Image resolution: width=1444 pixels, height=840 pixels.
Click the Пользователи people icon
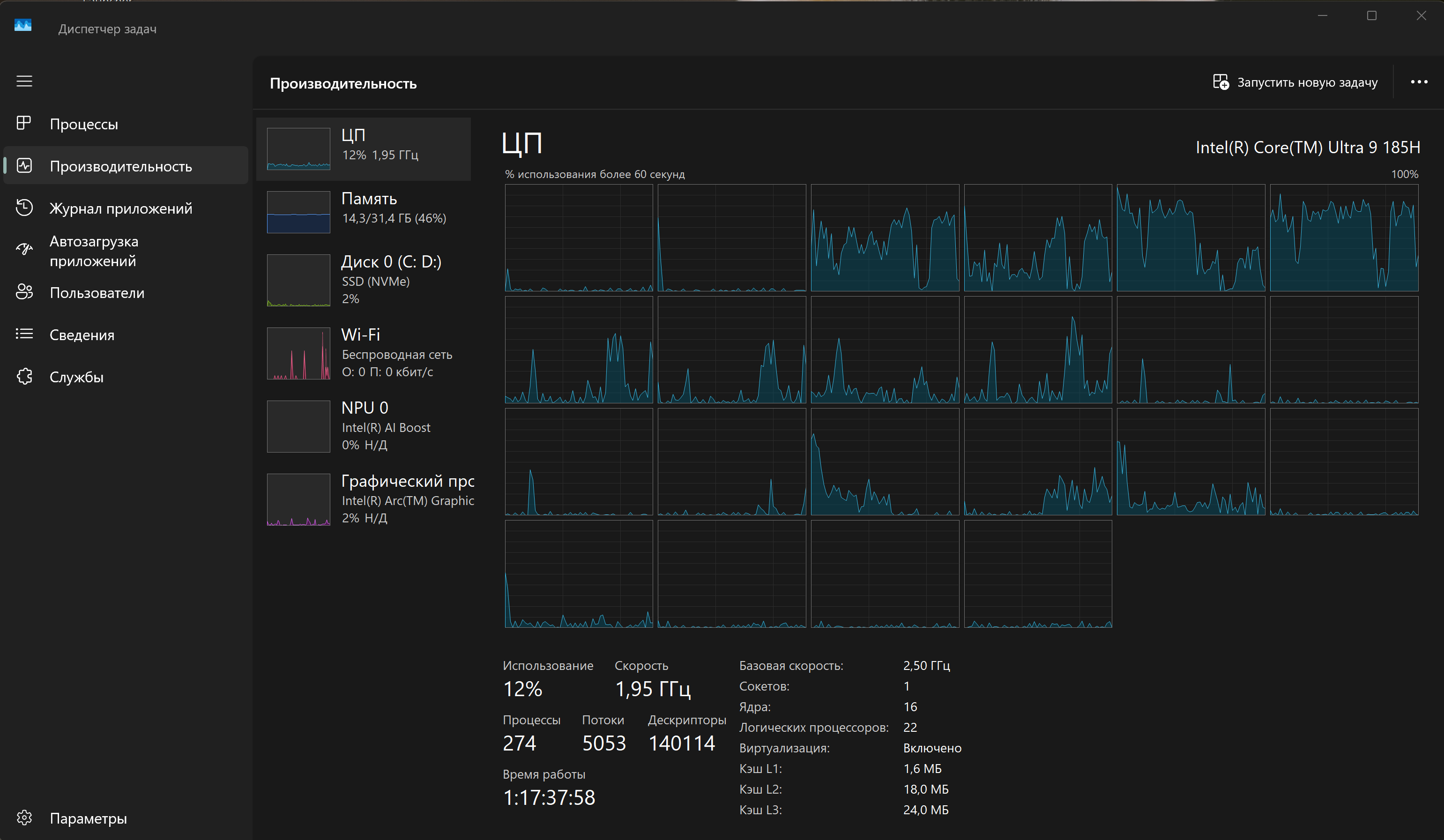point(24,292)
